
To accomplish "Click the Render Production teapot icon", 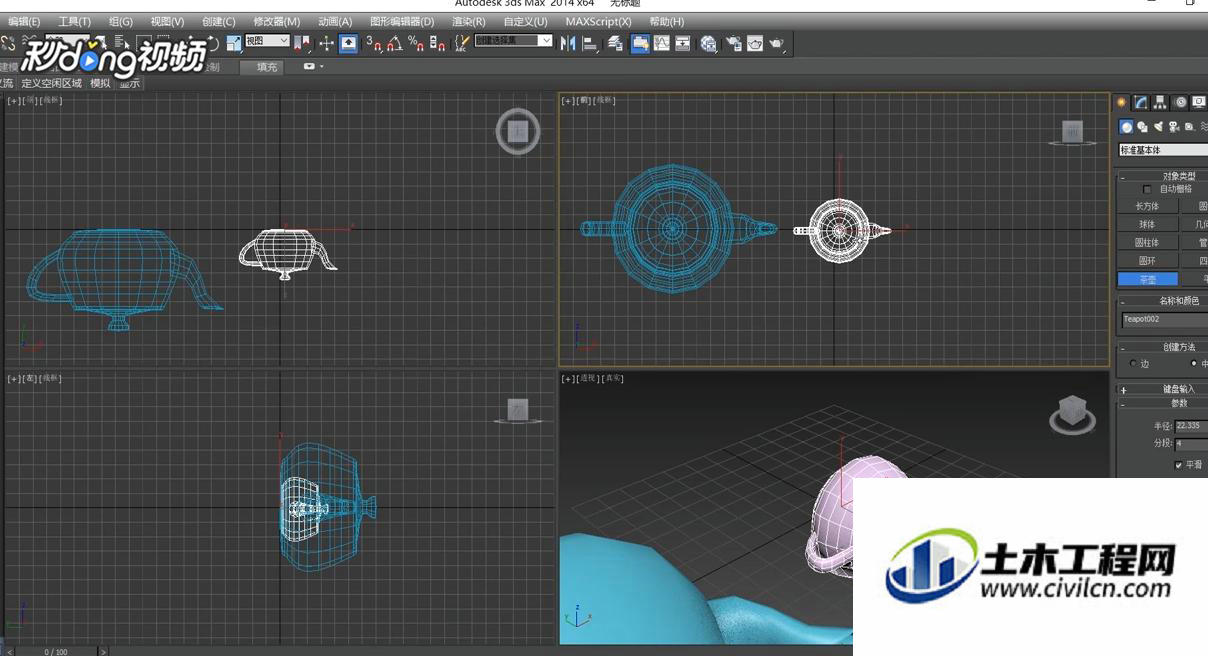I will click(x=777, y=43).
